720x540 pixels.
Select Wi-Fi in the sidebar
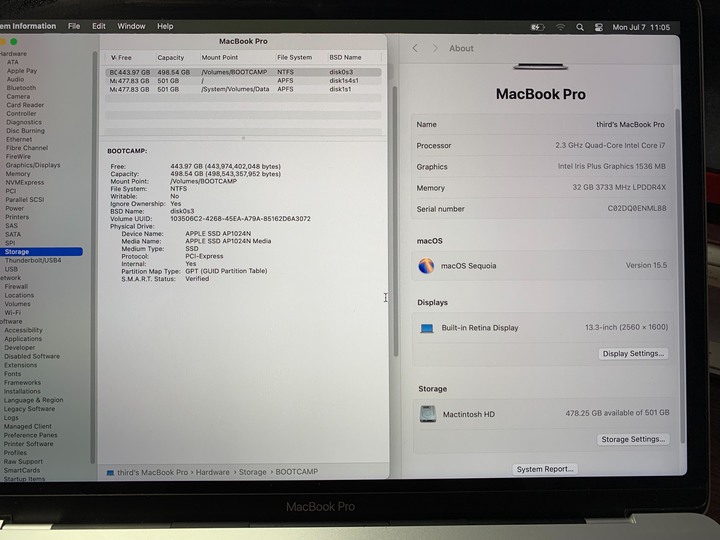coord(12,313)
